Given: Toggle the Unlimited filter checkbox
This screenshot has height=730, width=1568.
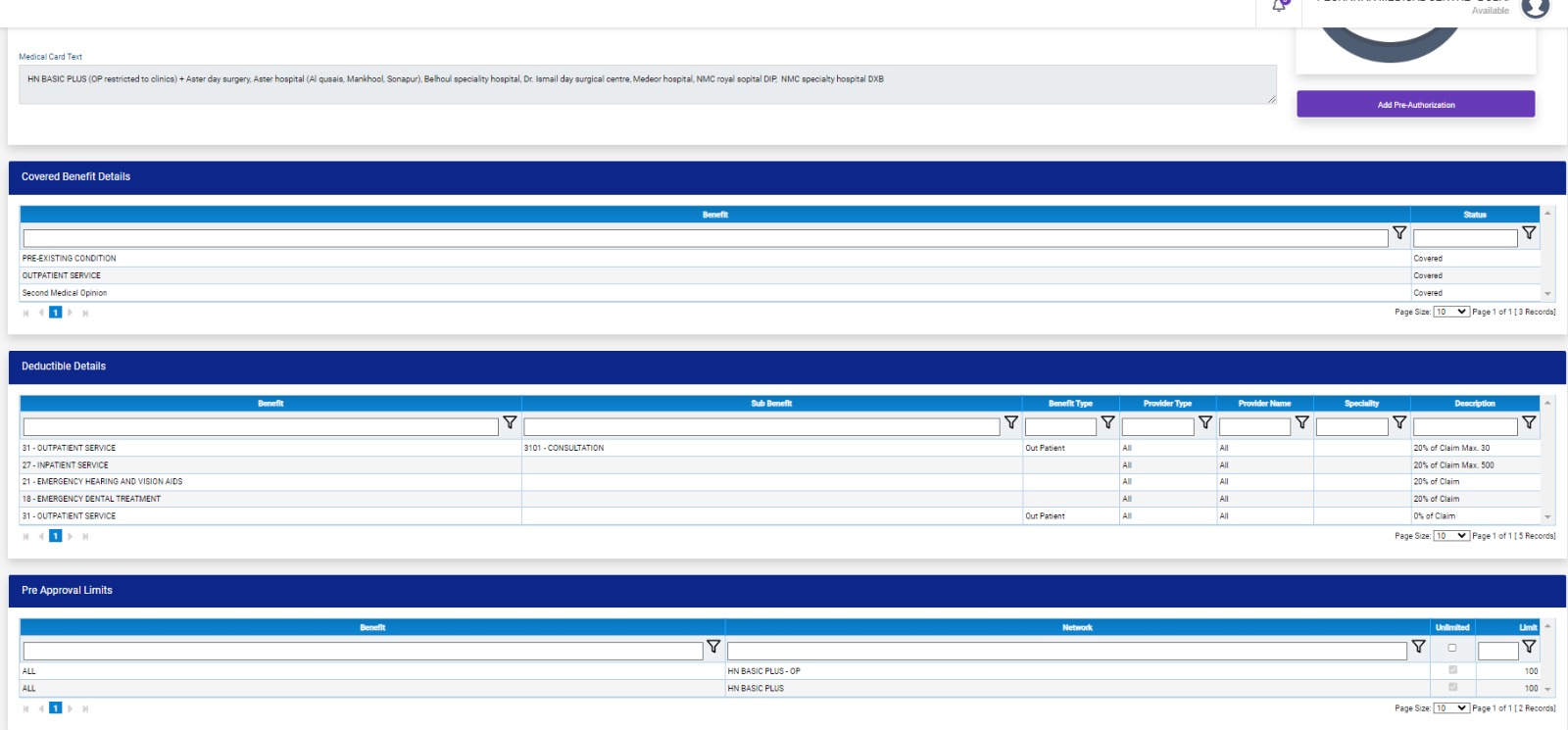Looking at the screenshot, I should click(1452, 648).
